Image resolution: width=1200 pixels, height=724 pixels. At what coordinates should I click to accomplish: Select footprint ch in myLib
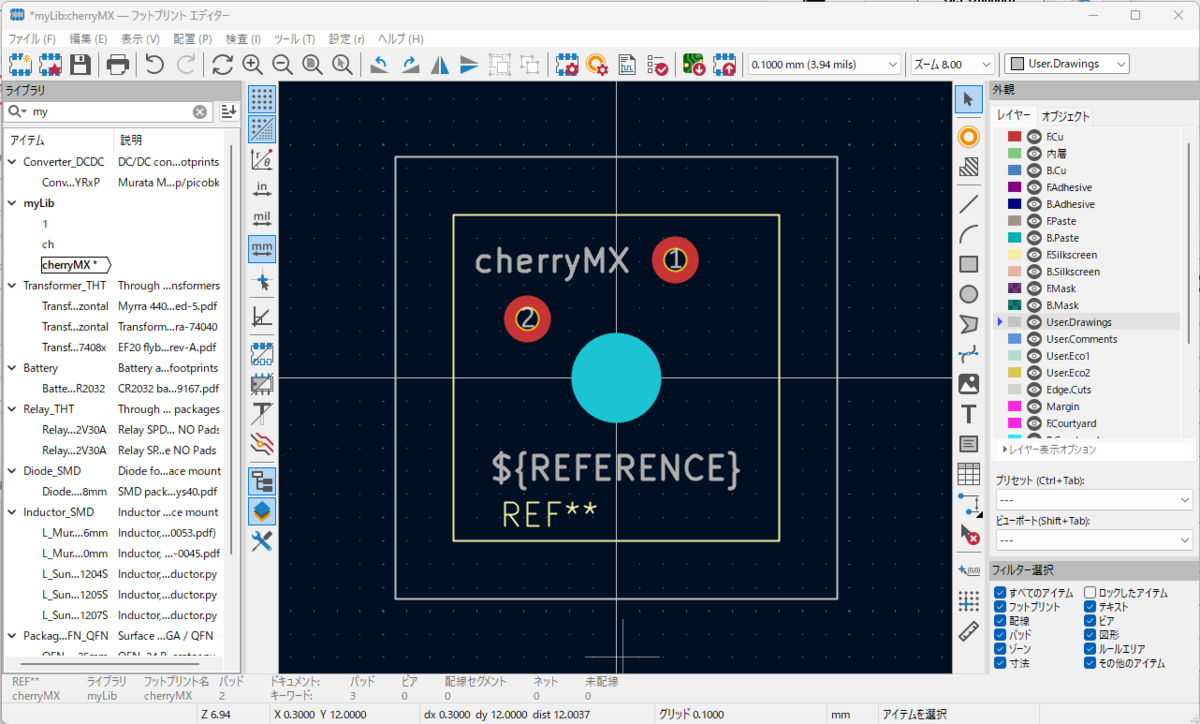click(48, 244)
